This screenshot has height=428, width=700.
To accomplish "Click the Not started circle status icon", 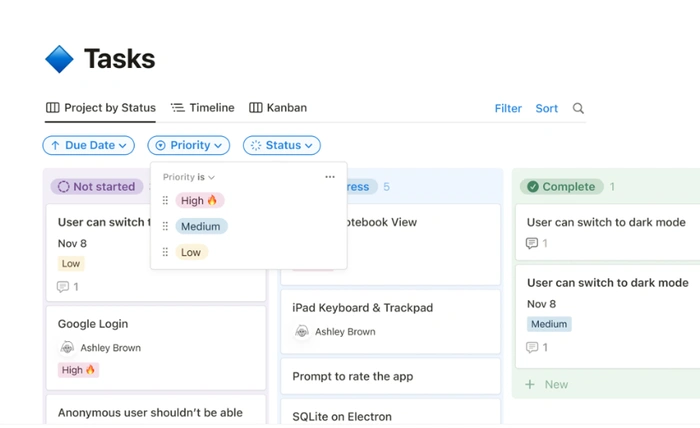I will pos(63,187).
